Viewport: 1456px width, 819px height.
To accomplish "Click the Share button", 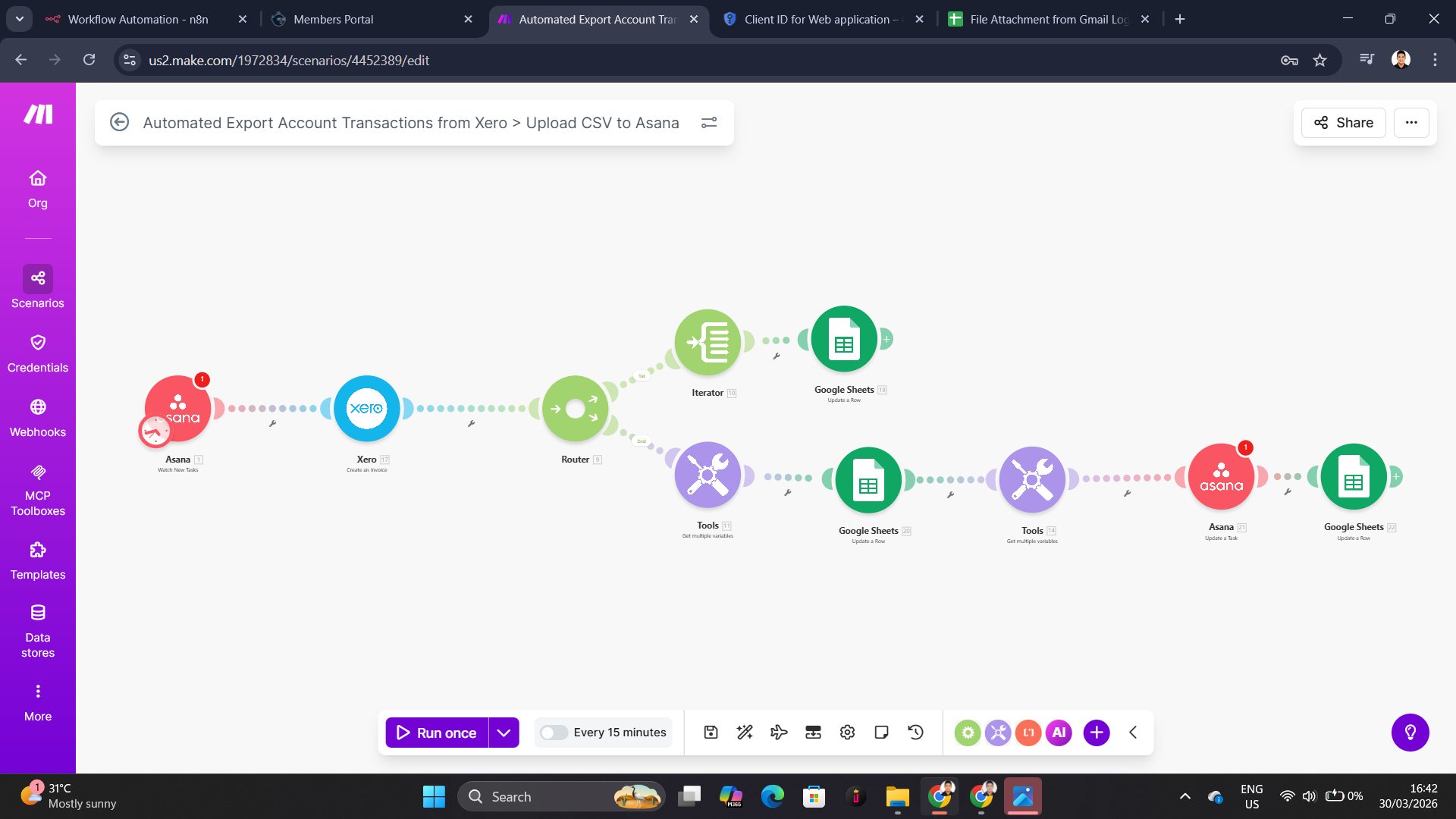I will click(1342, 122).
